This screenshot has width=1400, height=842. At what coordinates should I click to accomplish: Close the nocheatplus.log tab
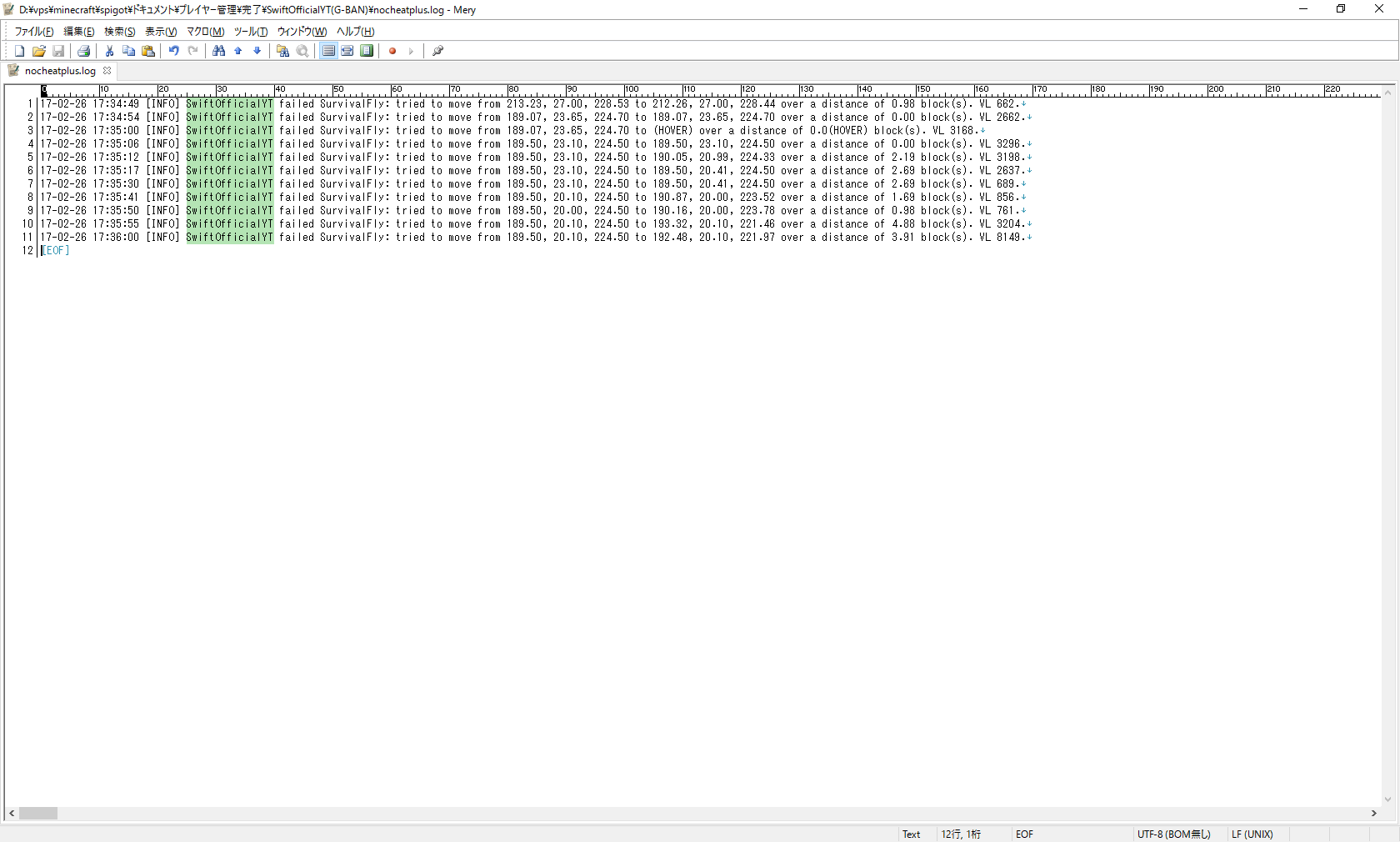(x=107, y=71)
